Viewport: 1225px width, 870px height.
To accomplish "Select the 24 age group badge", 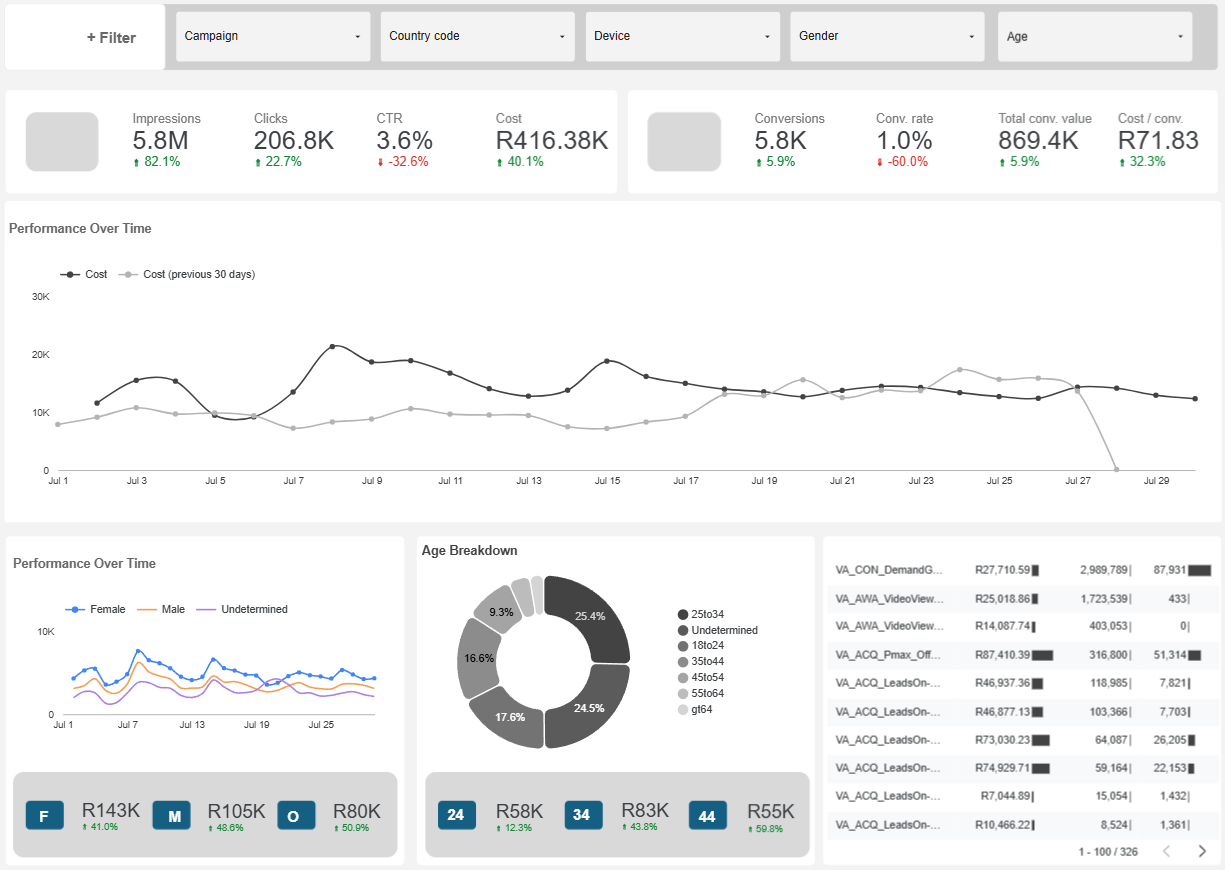I will click(456, 815).
